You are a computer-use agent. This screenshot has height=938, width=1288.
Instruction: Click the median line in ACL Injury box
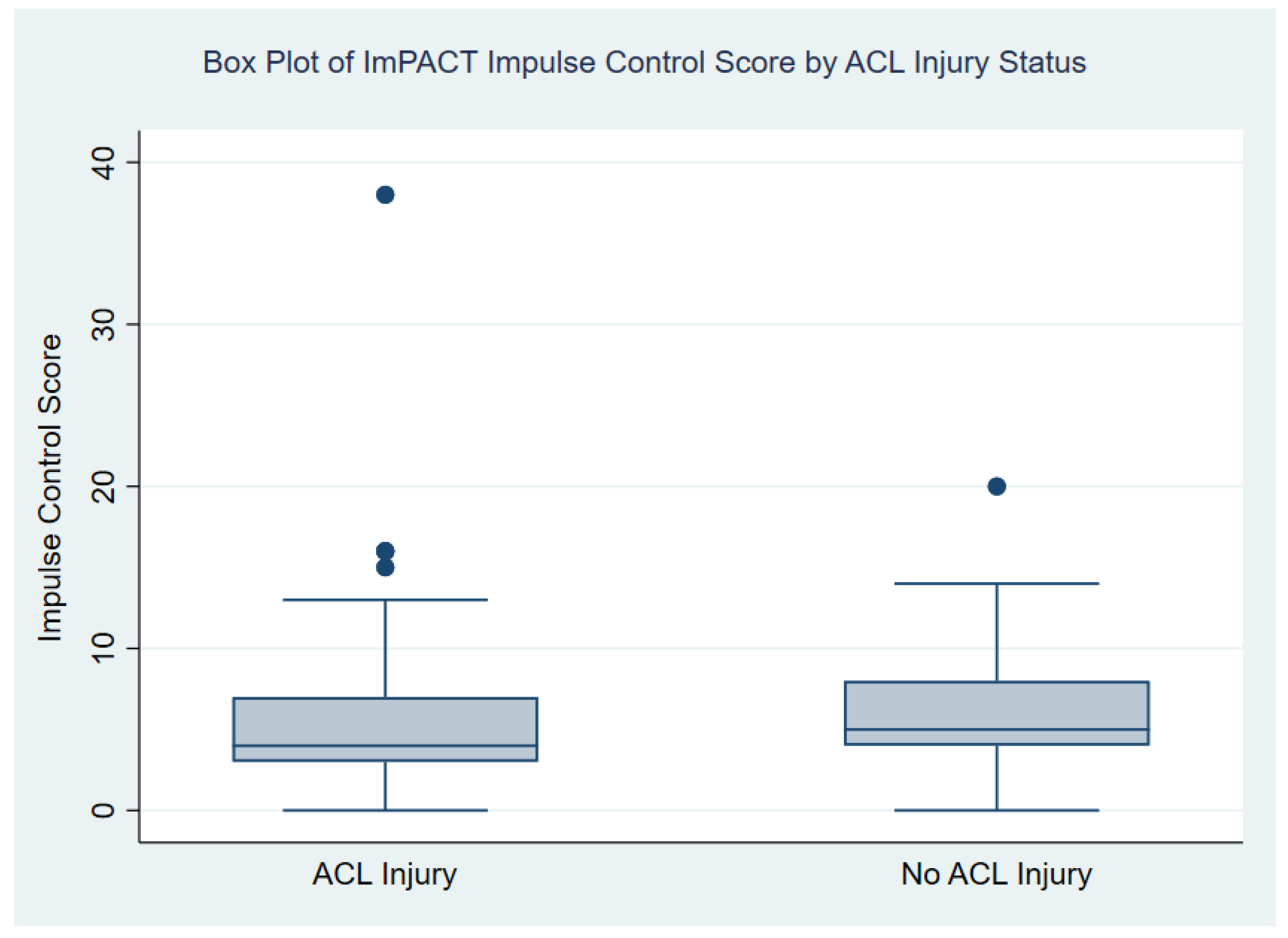pyautogui.click(x=385, y=745)
